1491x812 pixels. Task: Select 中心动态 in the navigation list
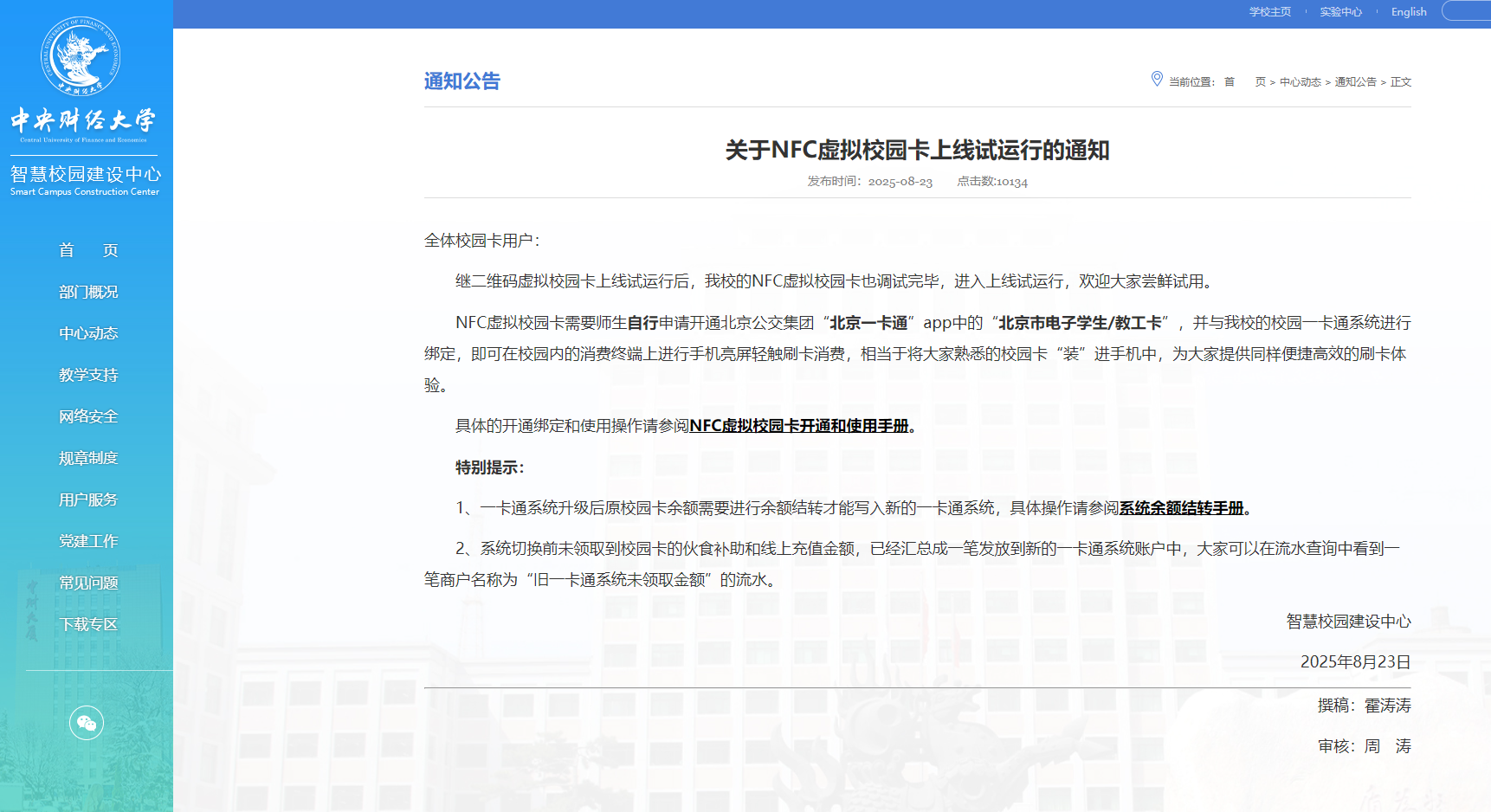pos(87,333)
